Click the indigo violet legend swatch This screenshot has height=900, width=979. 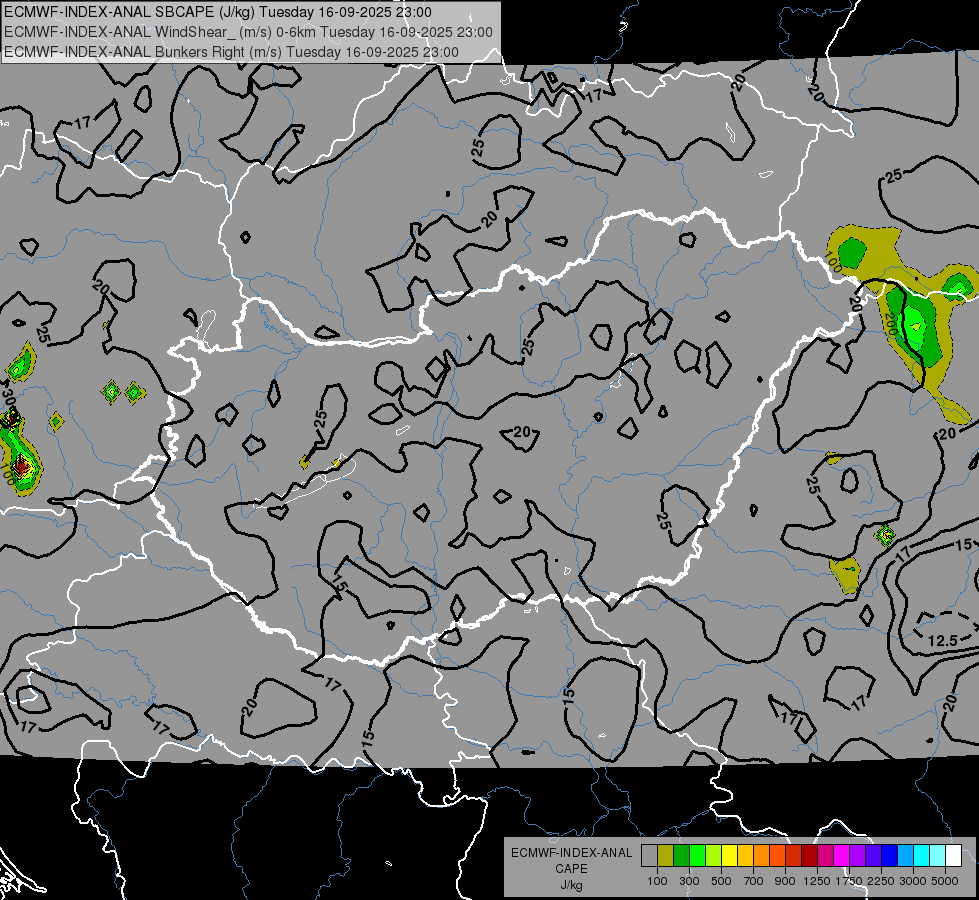pyautogui.click(x=873, y=856)
